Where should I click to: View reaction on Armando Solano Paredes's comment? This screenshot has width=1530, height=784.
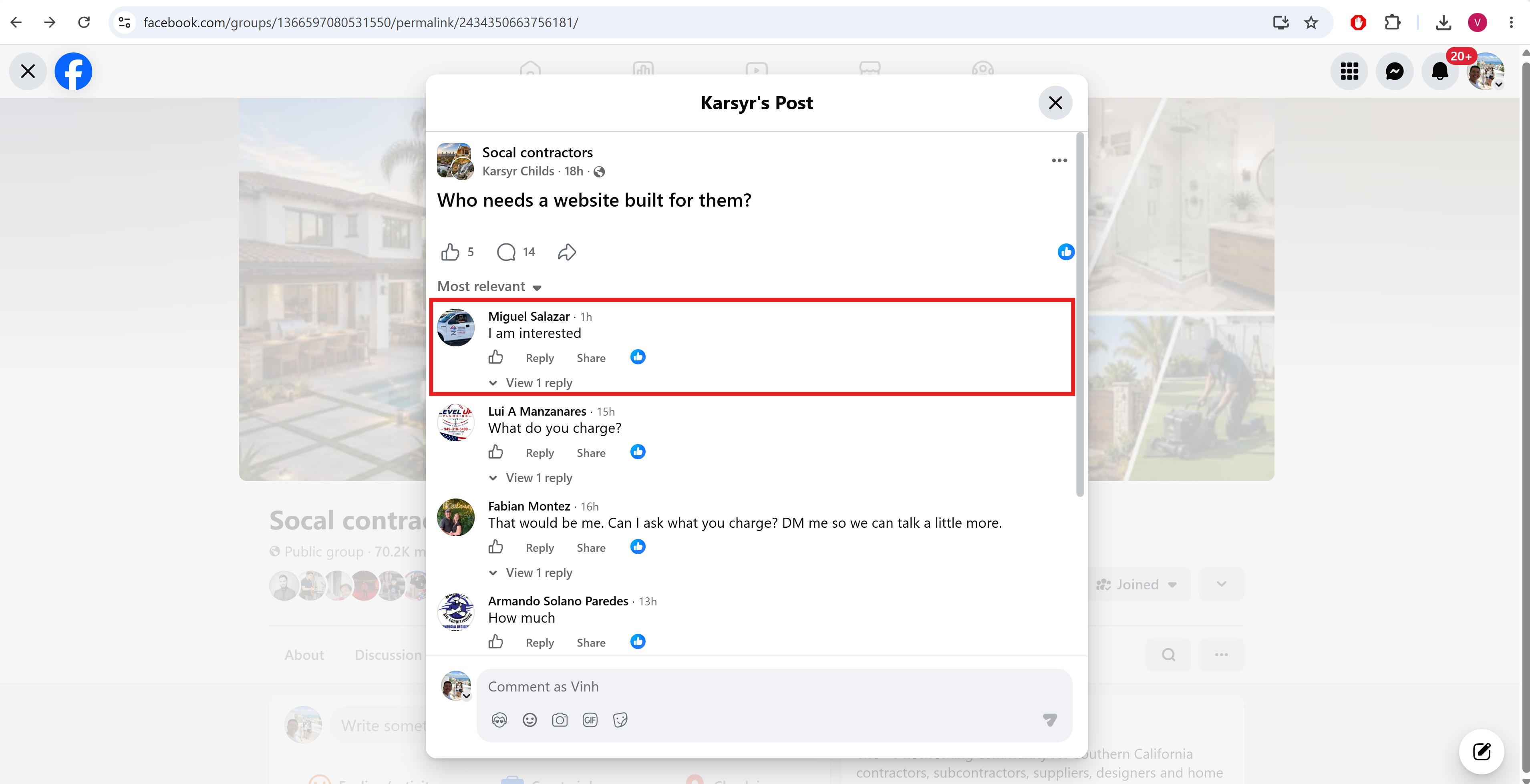click(x=638, y=642)
